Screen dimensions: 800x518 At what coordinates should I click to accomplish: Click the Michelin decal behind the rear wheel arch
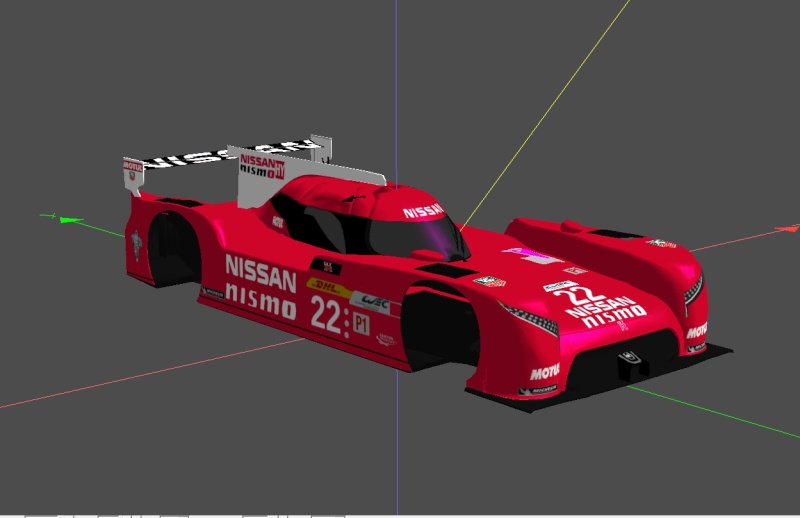(212, 293)
